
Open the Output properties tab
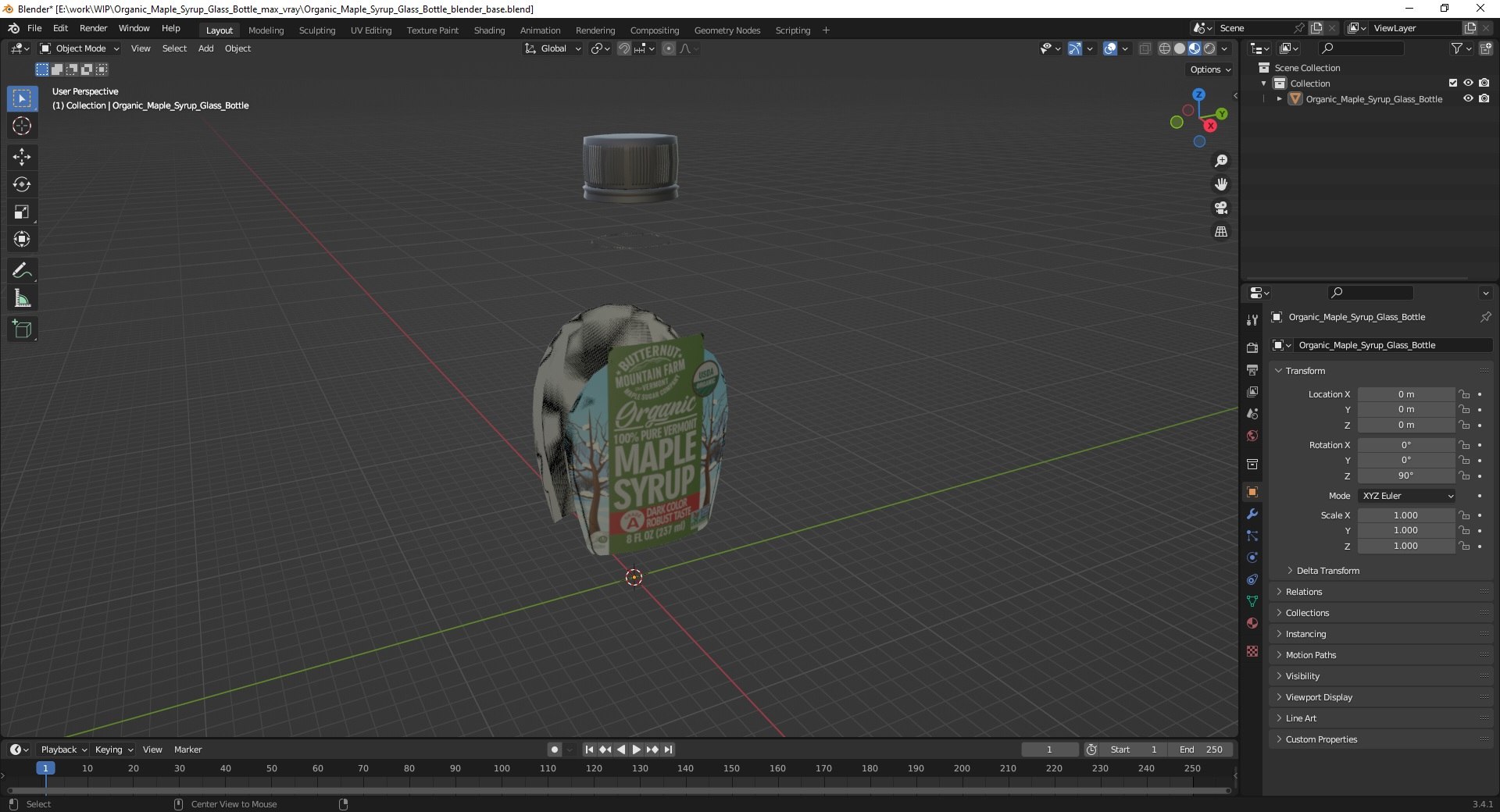(1252, 369)
